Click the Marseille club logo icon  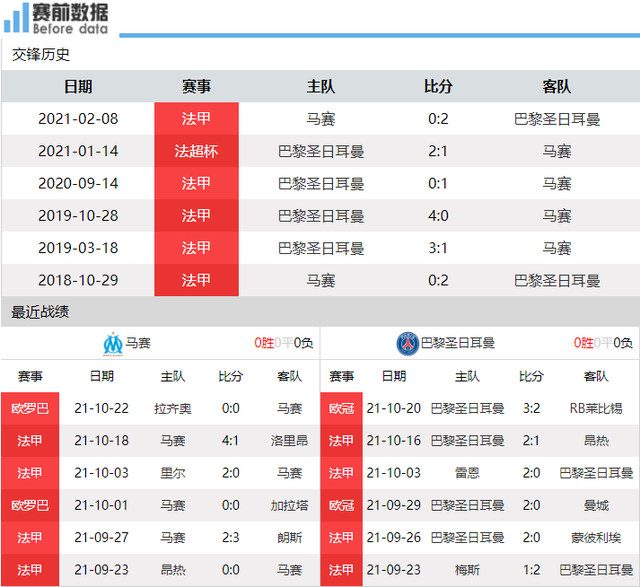pyautogui.click(x=113, y=344)
